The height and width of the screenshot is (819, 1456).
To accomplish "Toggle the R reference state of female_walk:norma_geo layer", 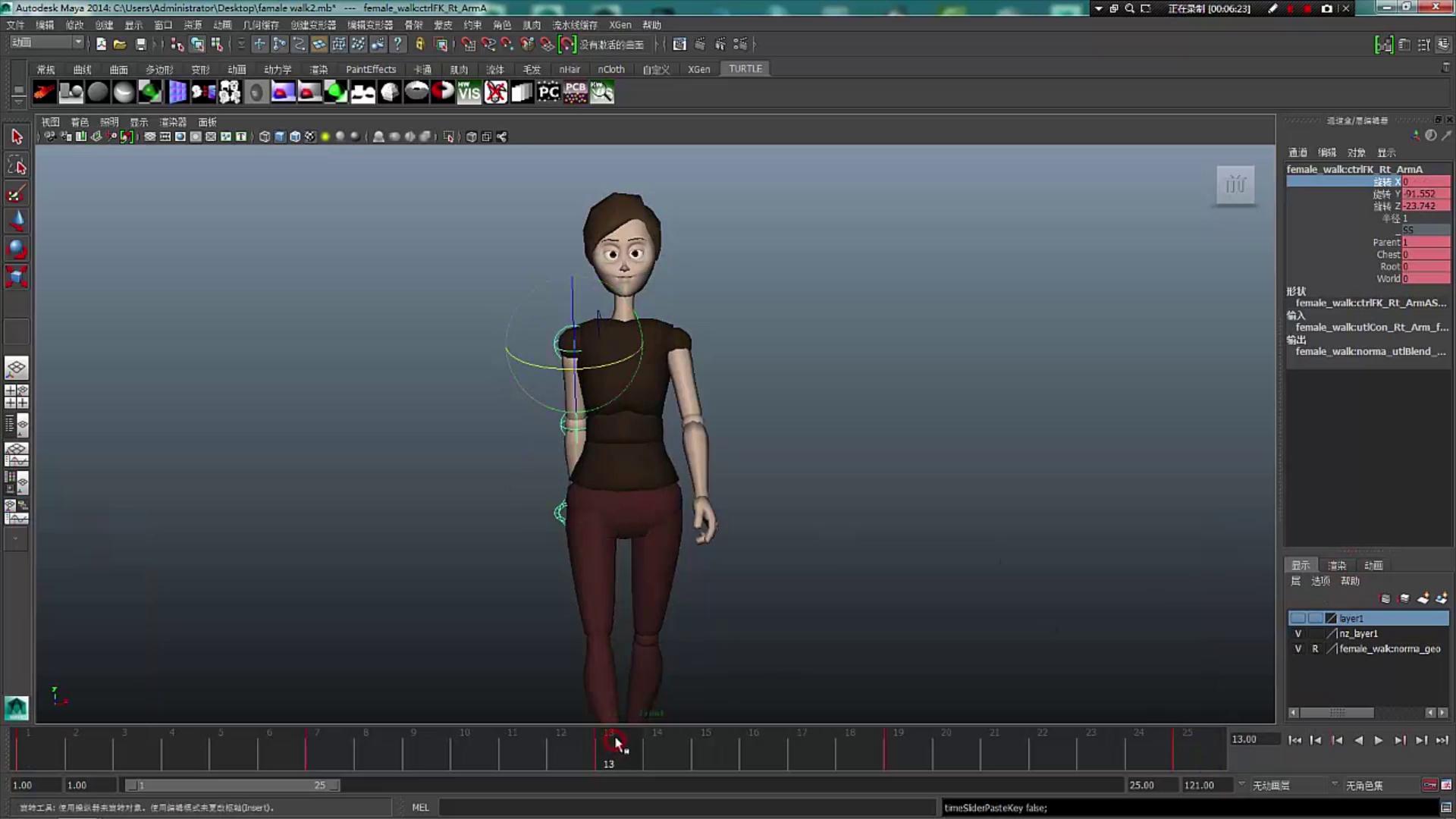I will click(1315, 649).
